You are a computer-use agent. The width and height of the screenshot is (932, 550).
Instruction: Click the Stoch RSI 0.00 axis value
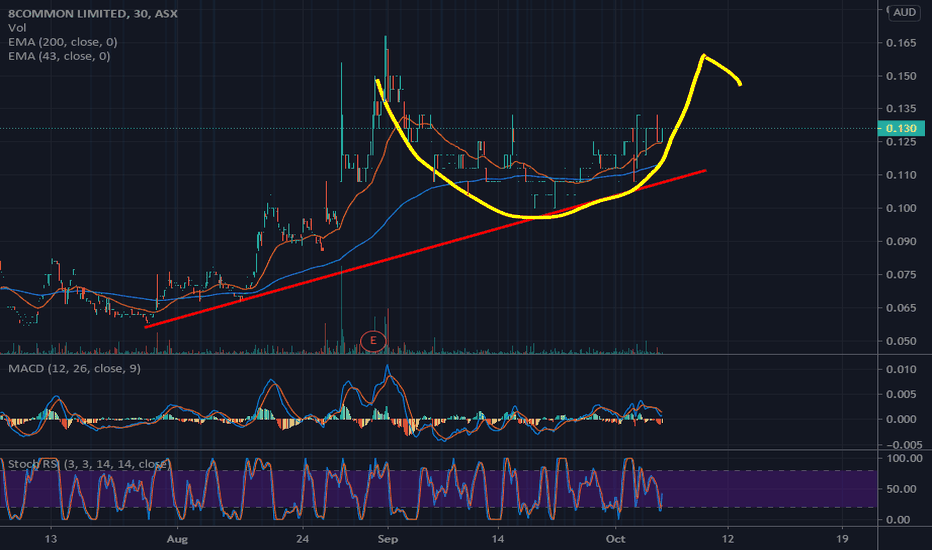(x=898, y=520)
